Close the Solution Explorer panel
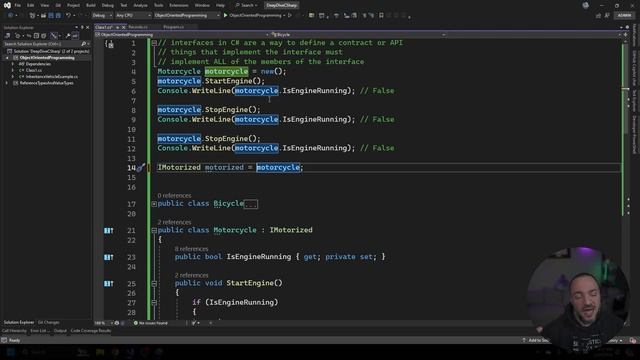The height and width of the screenshot is (360, 640). point(87,27)
